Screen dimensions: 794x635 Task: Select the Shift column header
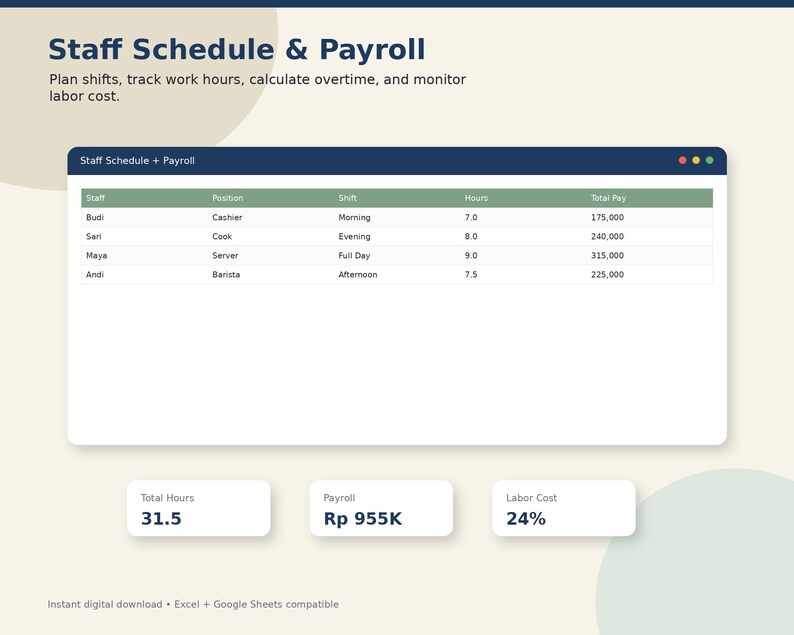397,198
